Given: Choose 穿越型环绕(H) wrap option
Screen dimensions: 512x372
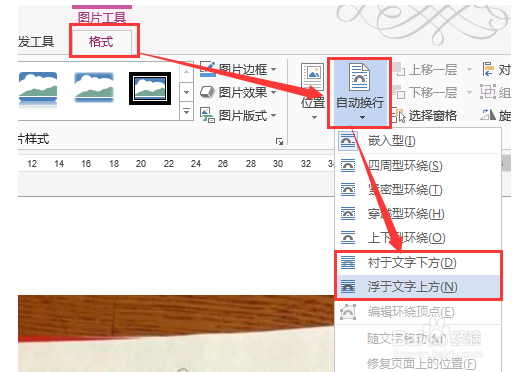Looking at the screenshot, I should (418, 214).
